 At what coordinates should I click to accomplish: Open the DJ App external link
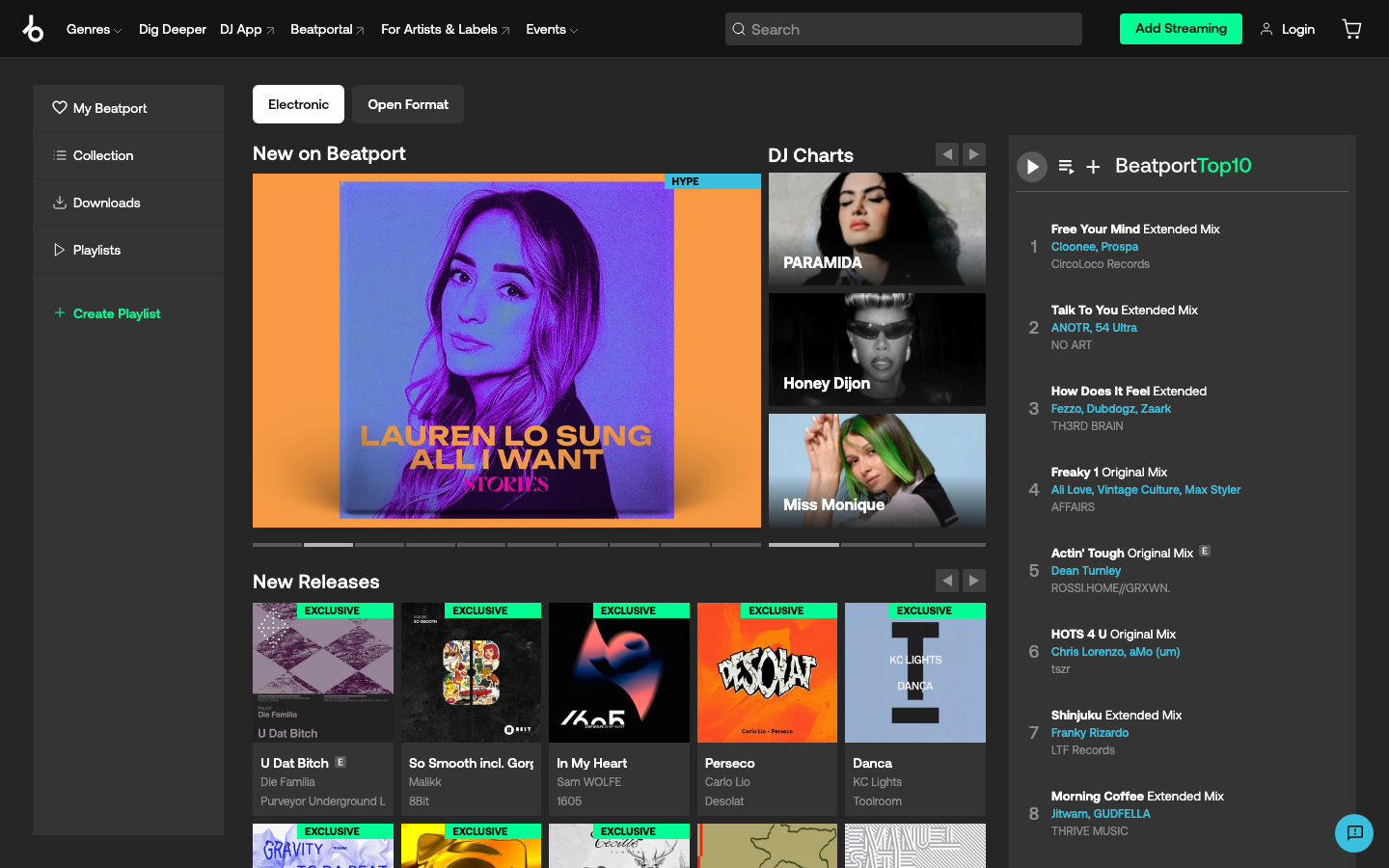pyautogui.click(x=247, y=30)
